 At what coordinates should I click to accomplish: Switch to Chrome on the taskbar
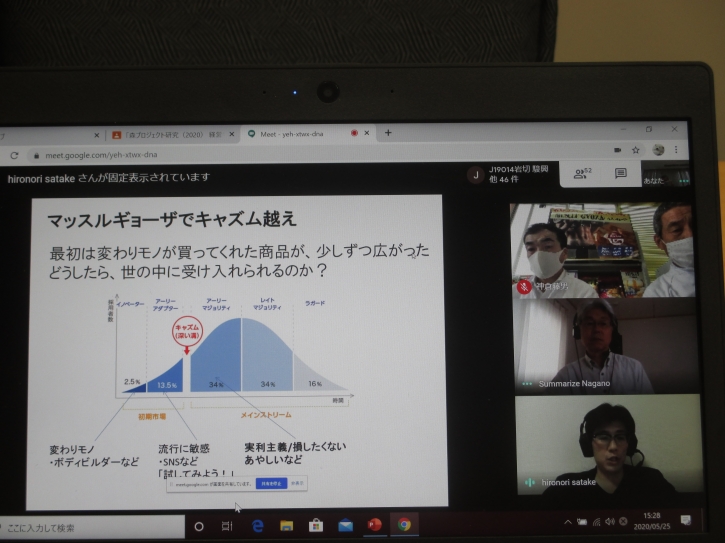[404, 524]
